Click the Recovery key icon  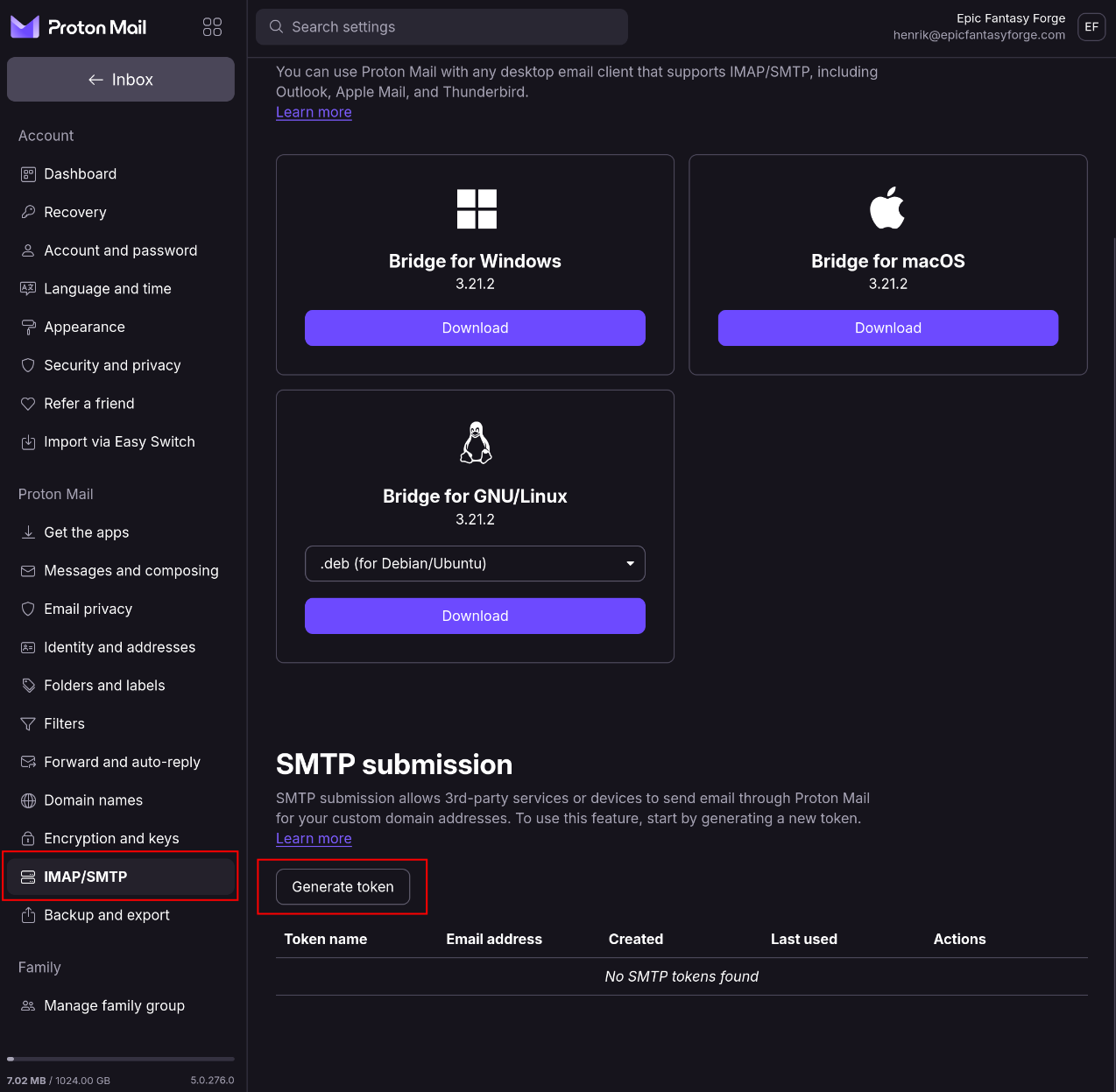click(x=28, y=212)
